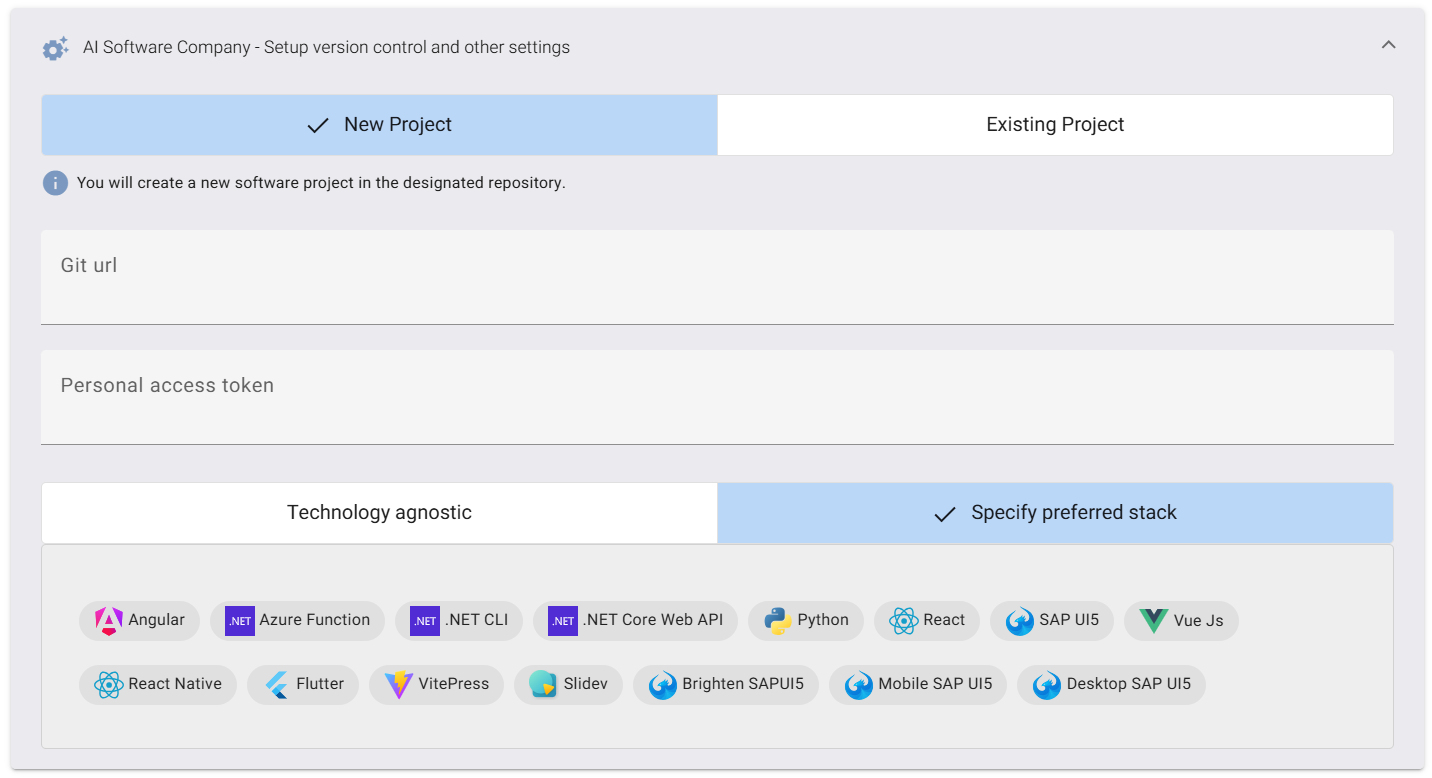The image size is (1432, 778).
Task: Switch to Technology agnostic mode
Action: point(379,513)
